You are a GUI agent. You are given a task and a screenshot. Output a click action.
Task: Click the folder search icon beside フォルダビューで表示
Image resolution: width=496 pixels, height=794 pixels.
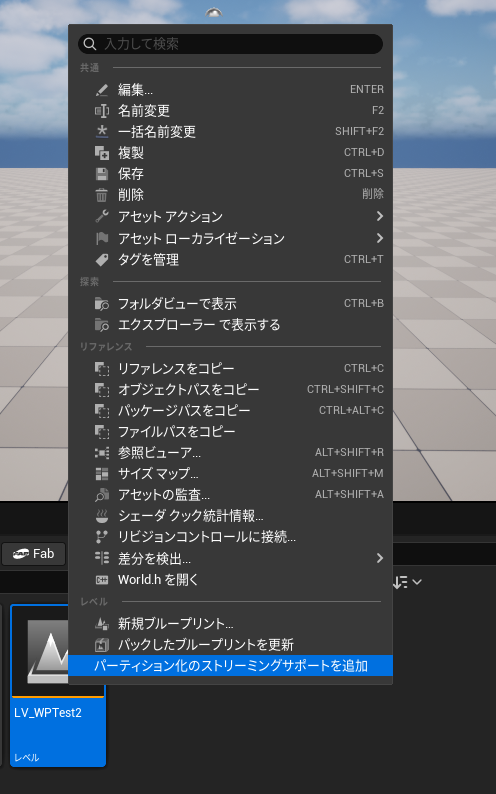[x=102, y=304]
